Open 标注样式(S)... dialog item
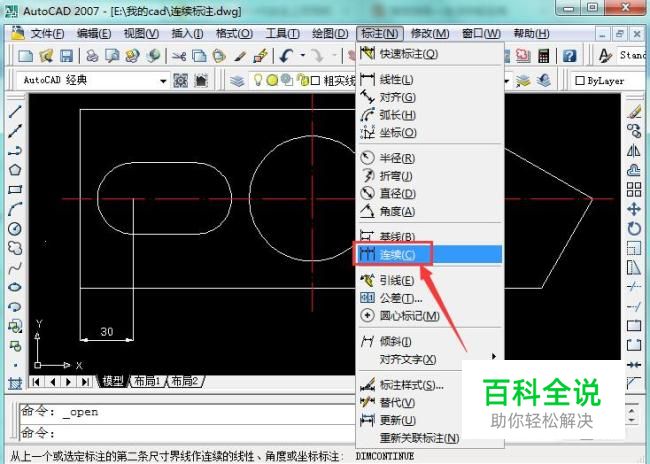Screen dimensions: 650x464 click(x=429, y=385)
